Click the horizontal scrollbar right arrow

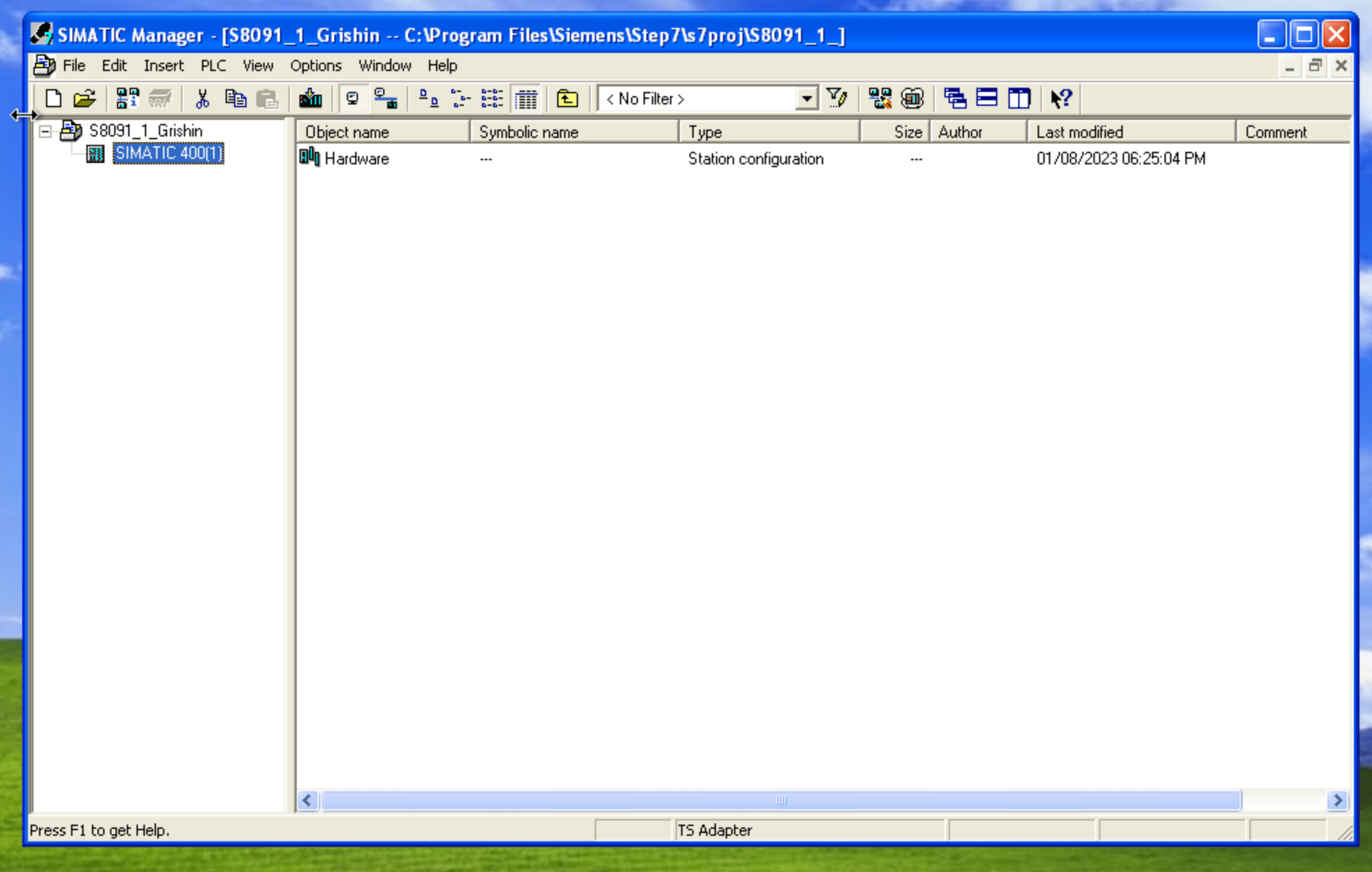click(1338, 800)
